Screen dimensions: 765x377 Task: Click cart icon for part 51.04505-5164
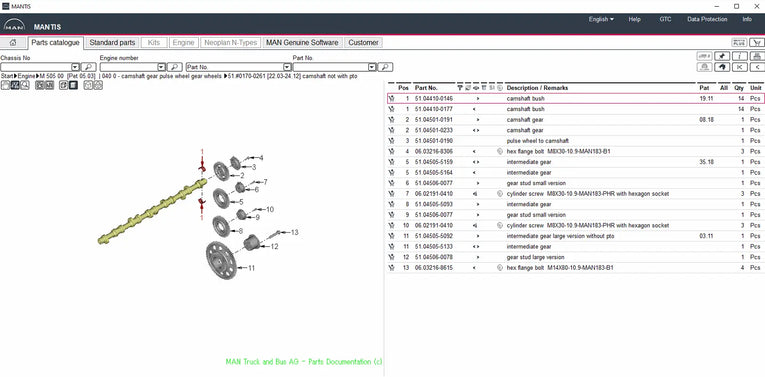[391, 173]
